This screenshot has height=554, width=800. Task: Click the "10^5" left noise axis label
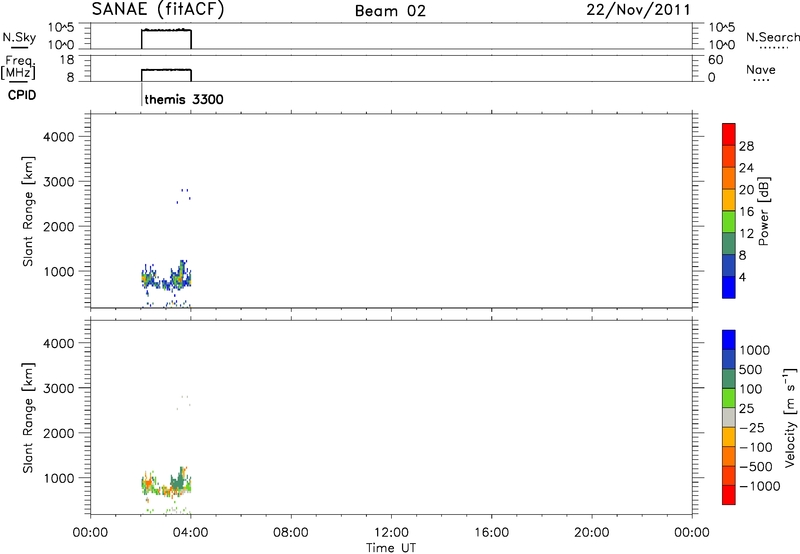(61, 28)
